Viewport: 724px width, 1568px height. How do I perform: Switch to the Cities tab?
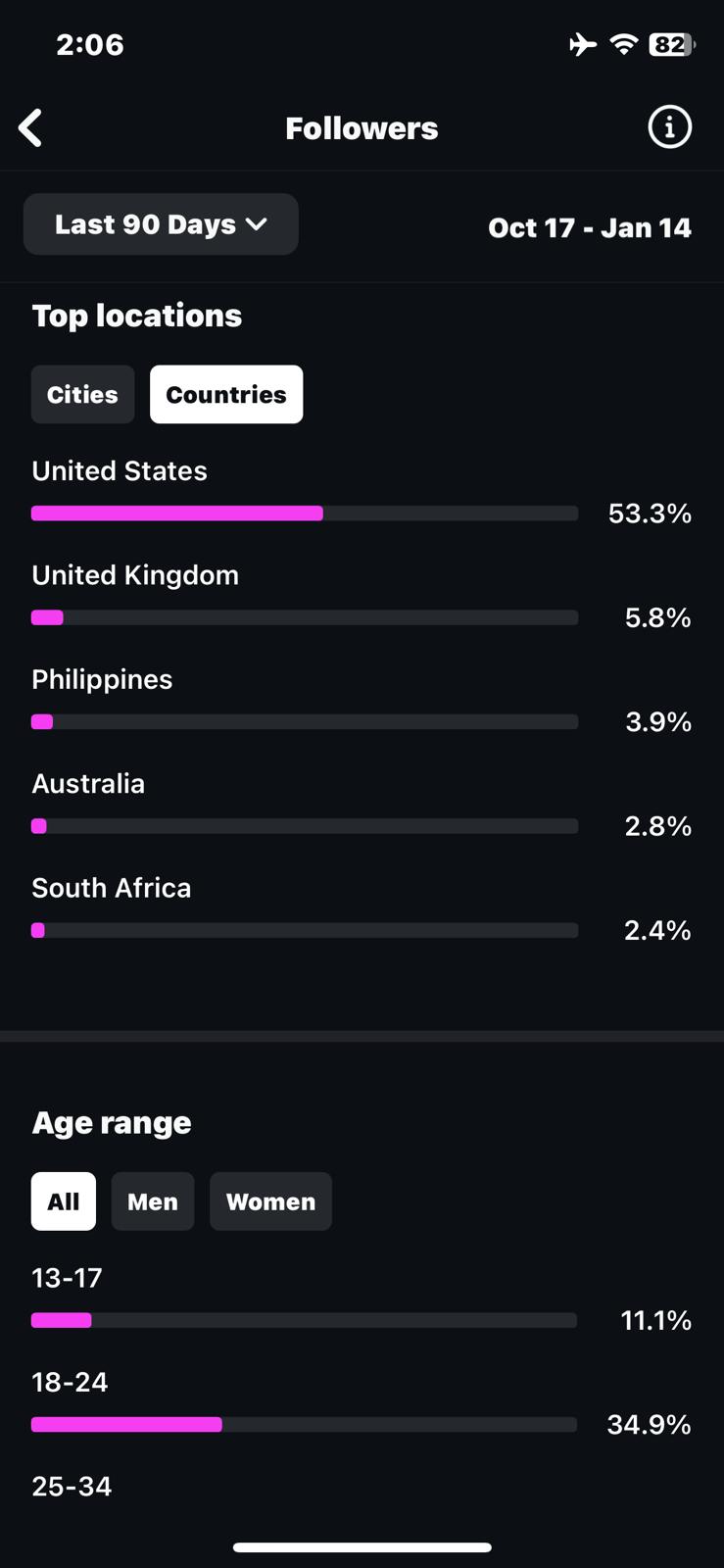pos(82,394)
